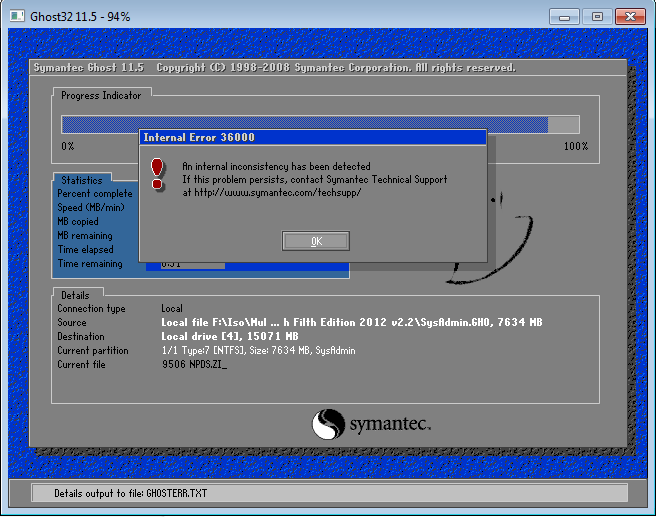Click the red exclamation error icon
The height and width of the screenshot is (517, 656).
click(x=157, y=173)
